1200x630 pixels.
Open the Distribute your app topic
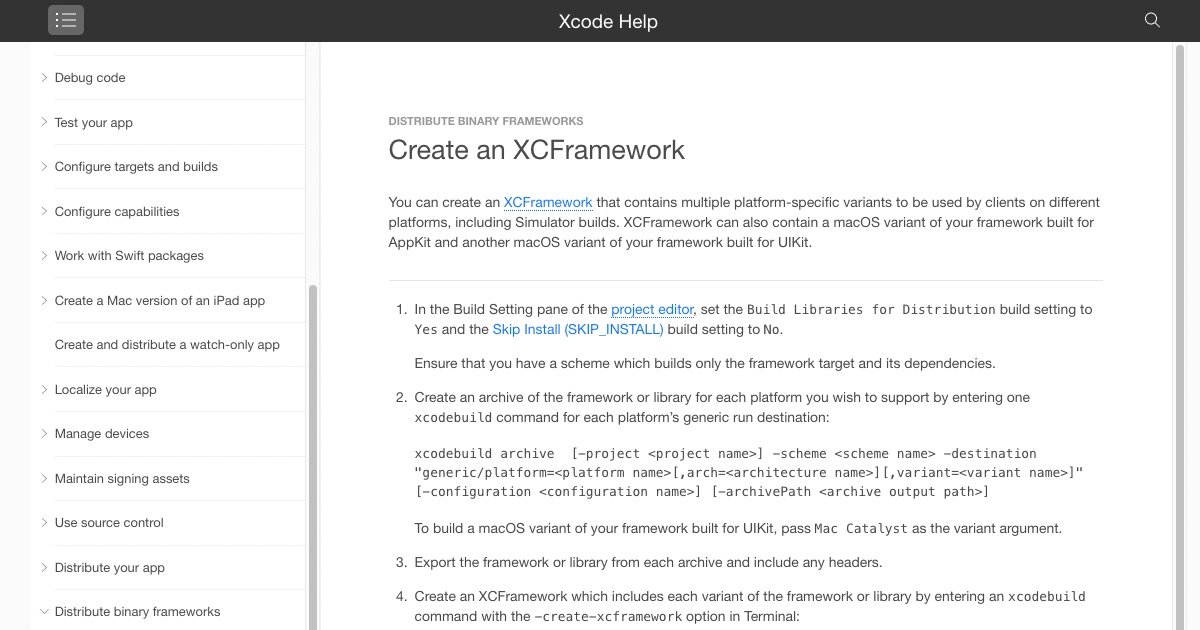pyautogui.click(x=110, y=568)
